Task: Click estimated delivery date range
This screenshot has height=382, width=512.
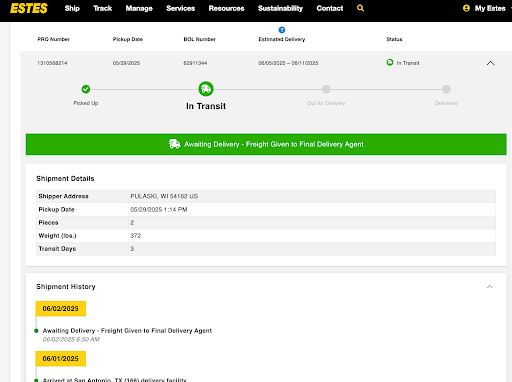Action: [288, 63]
